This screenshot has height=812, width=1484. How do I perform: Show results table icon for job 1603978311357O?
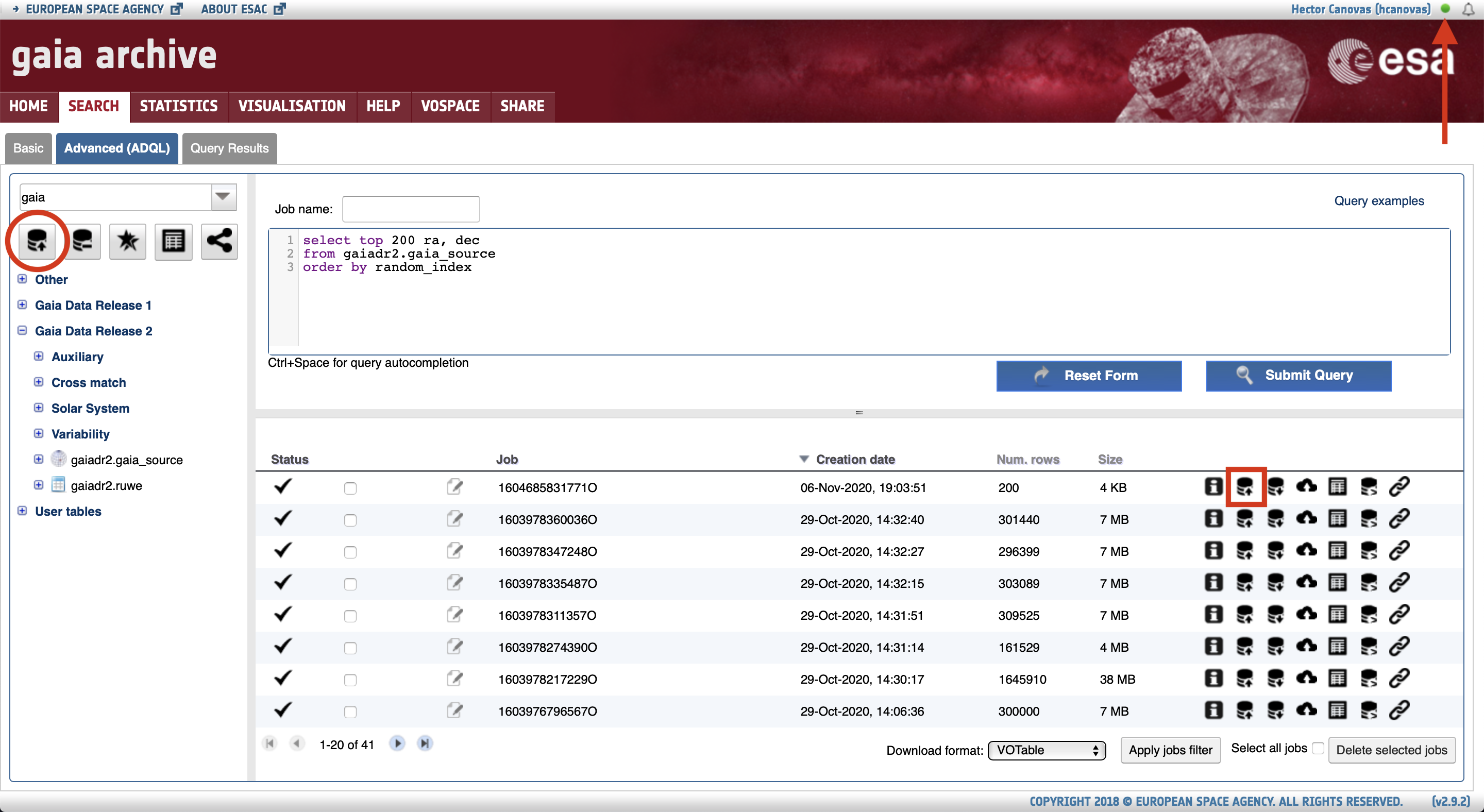point(1338,615)
